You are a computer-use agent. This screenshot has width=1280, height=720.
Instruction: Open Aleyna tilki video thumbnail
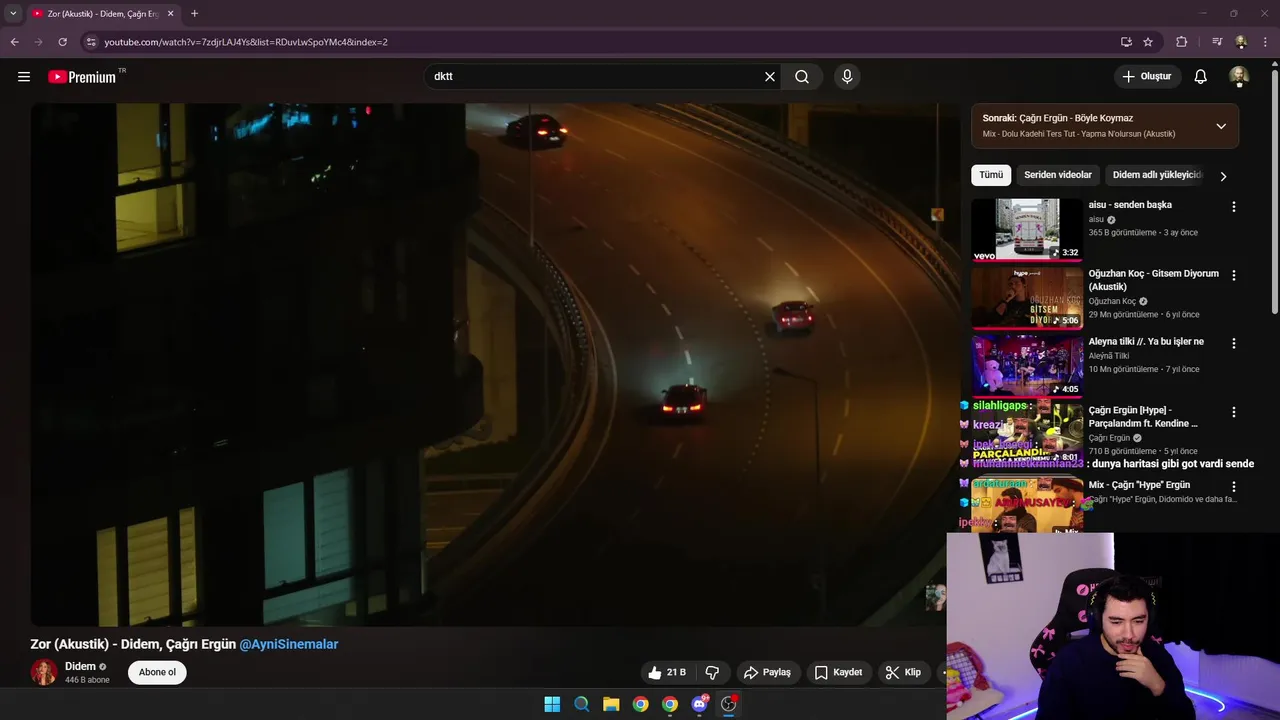[x=1027, y=366]
